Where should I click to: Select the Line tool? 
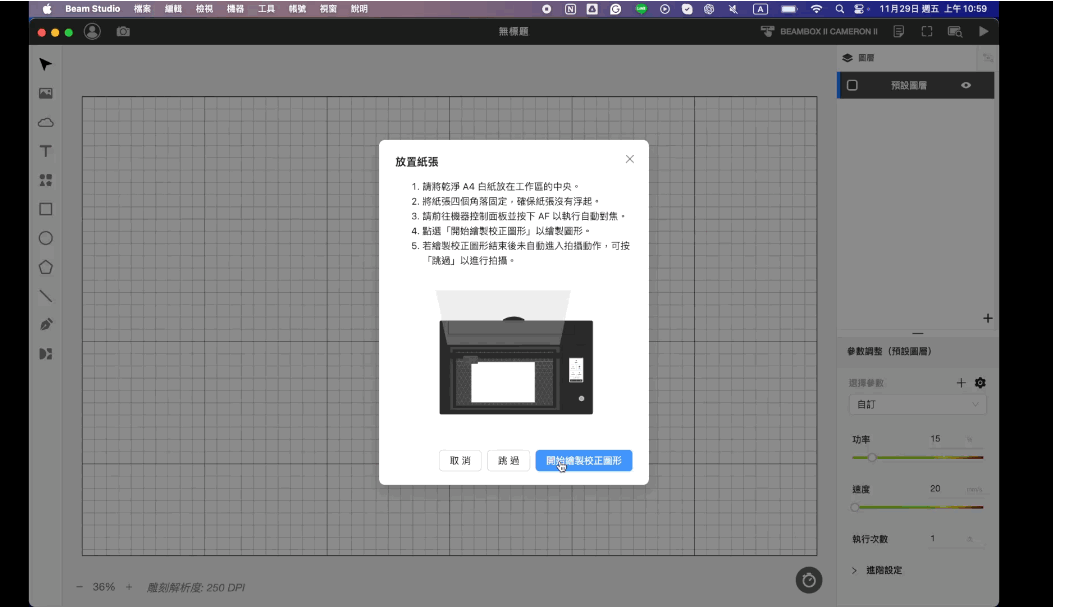(45, 296)
